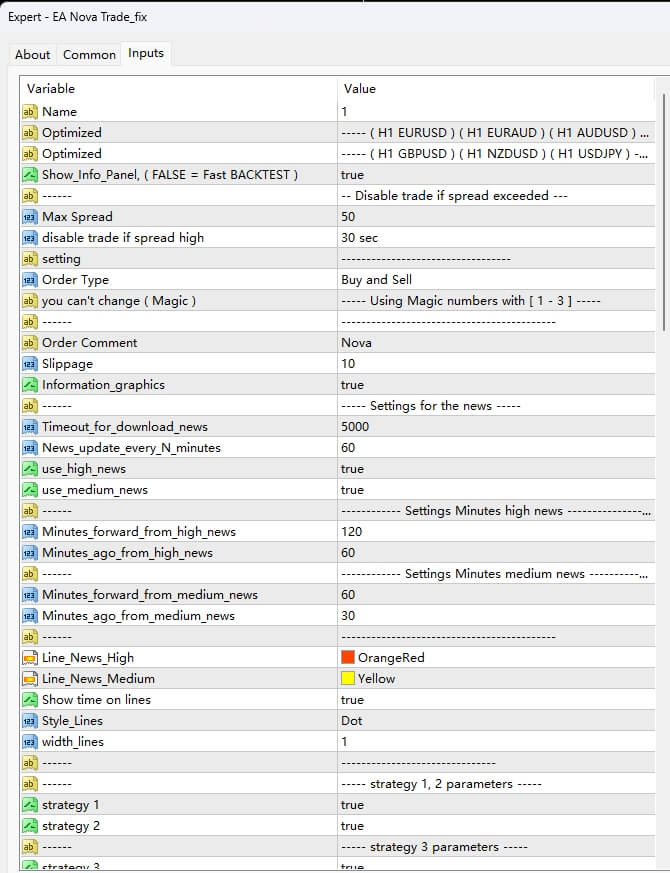Open the Order Type Buy and Sell dropdown

tap(376, 280)
